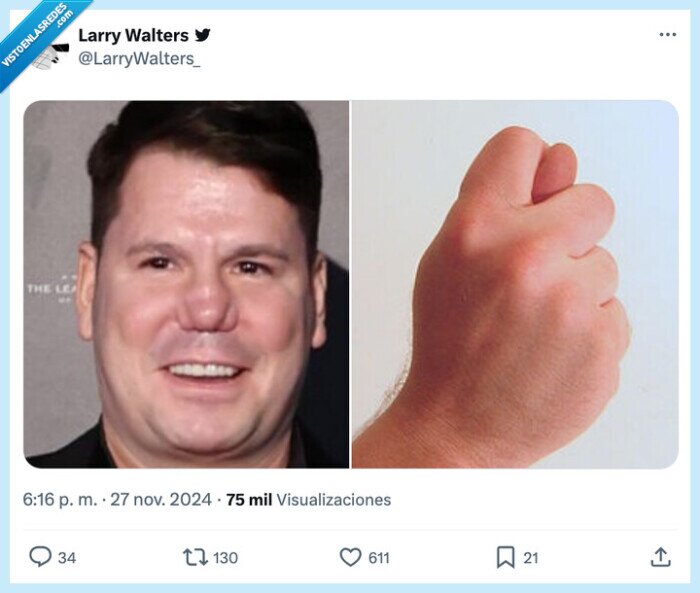
Task: Click the 21 bookmarks count
Action: [530, 558]
